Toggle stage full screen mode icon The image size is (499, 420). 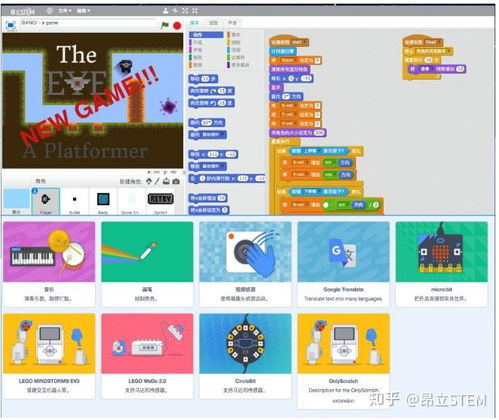coord(11,25)
